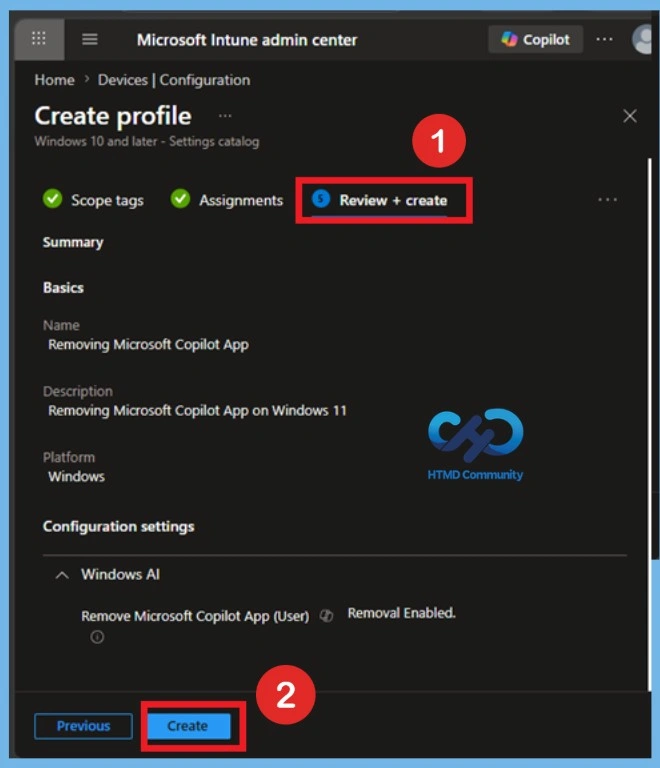Viewport: 660px width, 768px height.
Task: Click the profile name 'Removing Microsoft Copilot App'
Action: [148, 344]
